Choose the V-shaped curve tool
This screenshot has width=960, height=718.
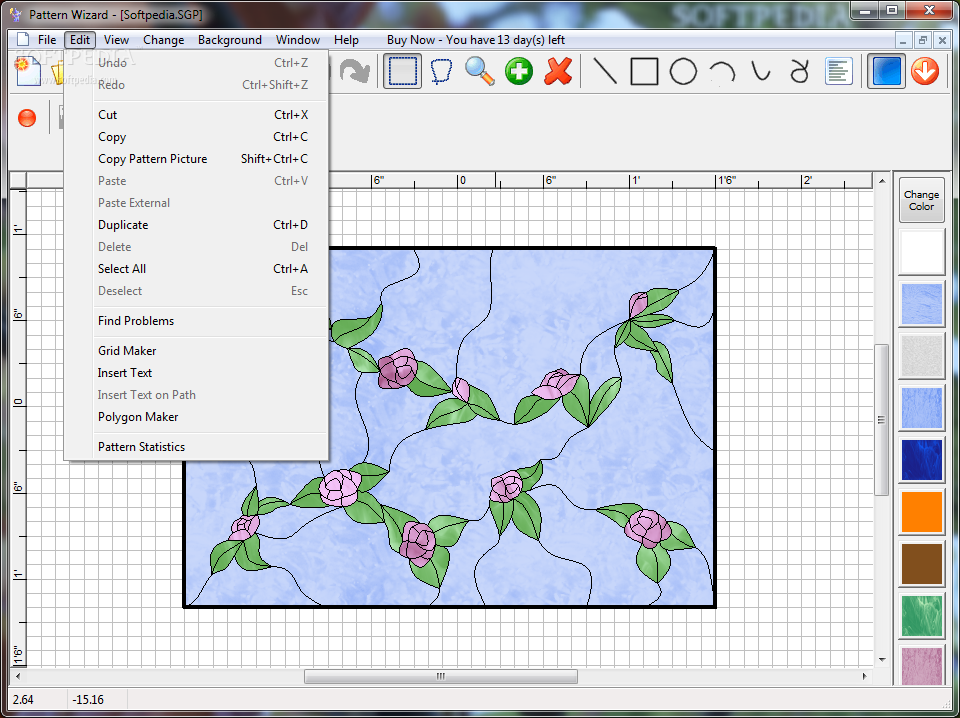[761, 72]
